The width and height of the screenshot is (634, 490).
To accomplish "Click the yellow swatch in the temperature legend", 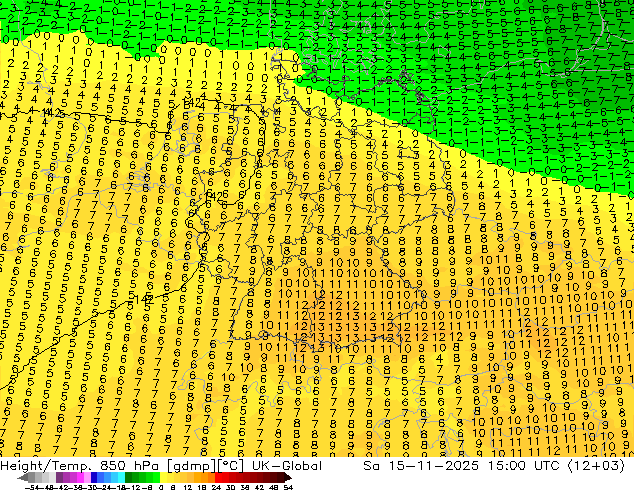I will point(163,478).
